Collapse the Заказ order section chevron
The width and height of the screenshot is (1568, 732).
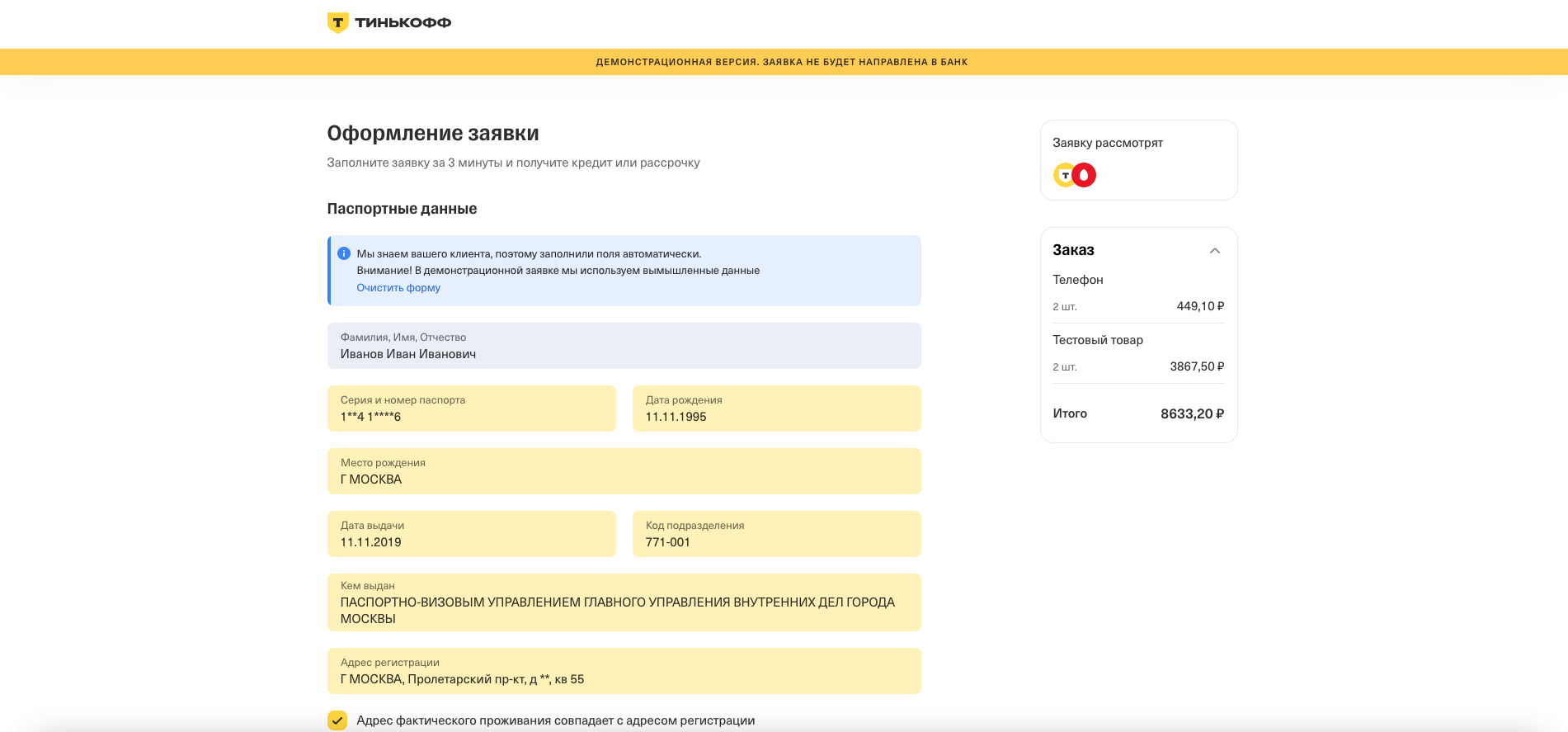(x=1215, y=251)
